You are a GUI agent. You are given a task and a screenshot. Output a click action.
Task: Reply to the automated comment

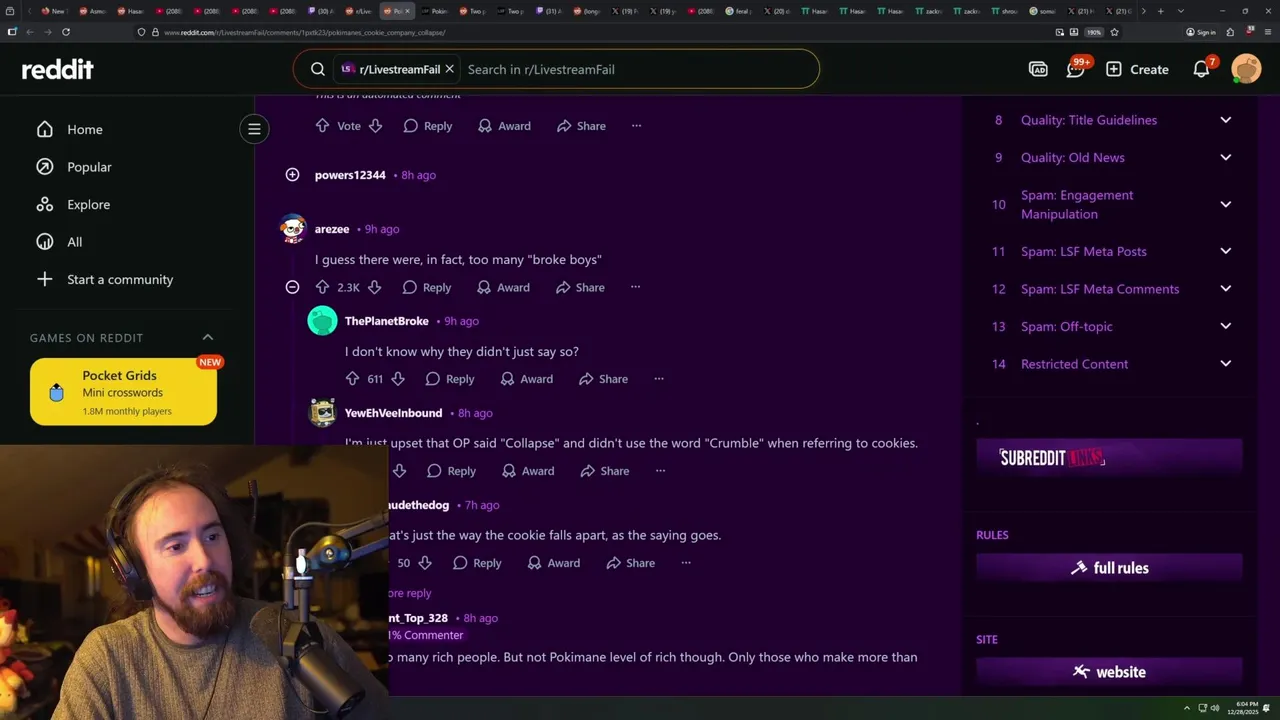tap(428, 126)
